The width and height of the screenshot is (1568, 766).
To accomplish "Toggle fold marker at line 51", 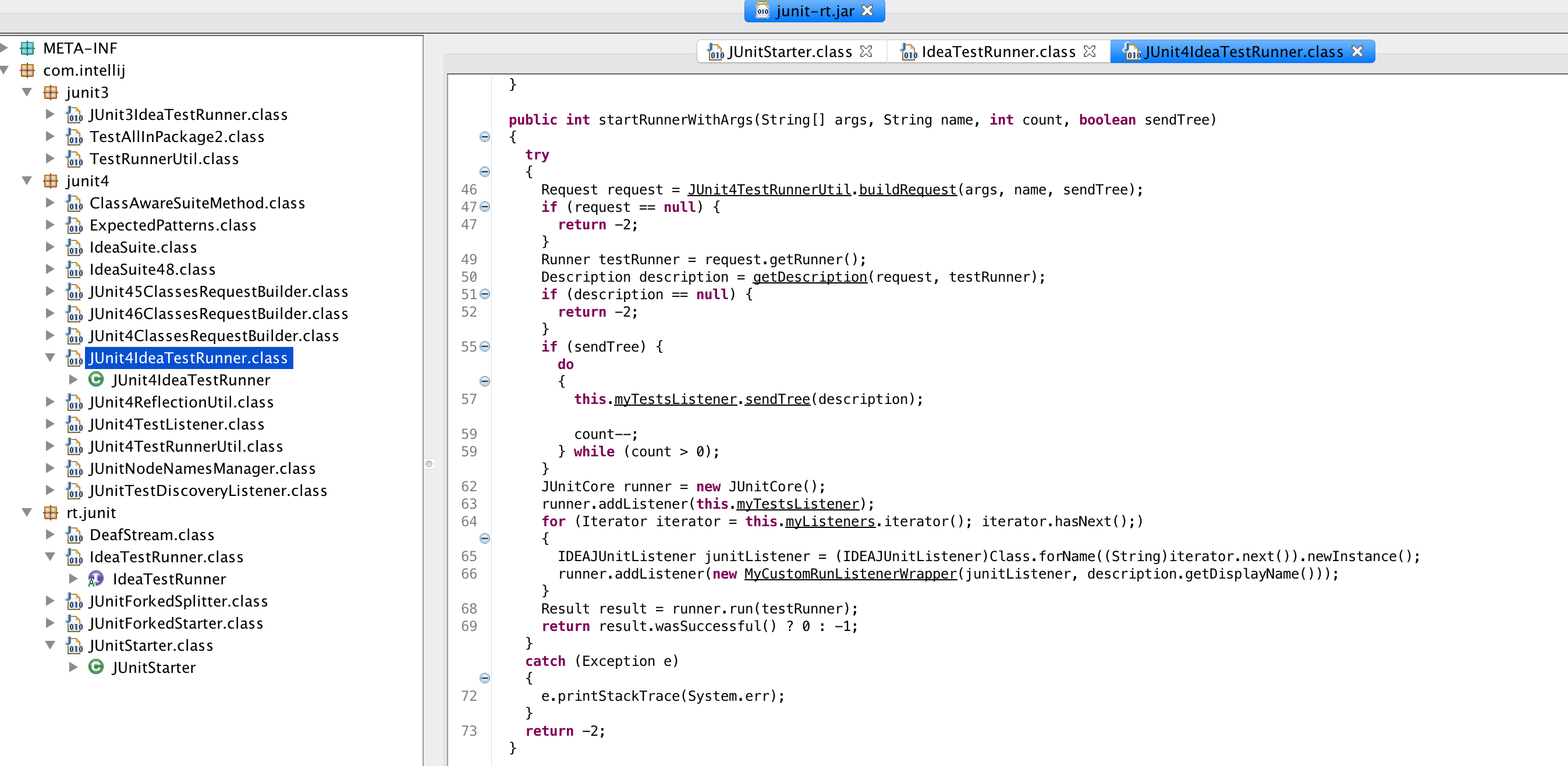I will pyautogui.click(x=484, y=294).
